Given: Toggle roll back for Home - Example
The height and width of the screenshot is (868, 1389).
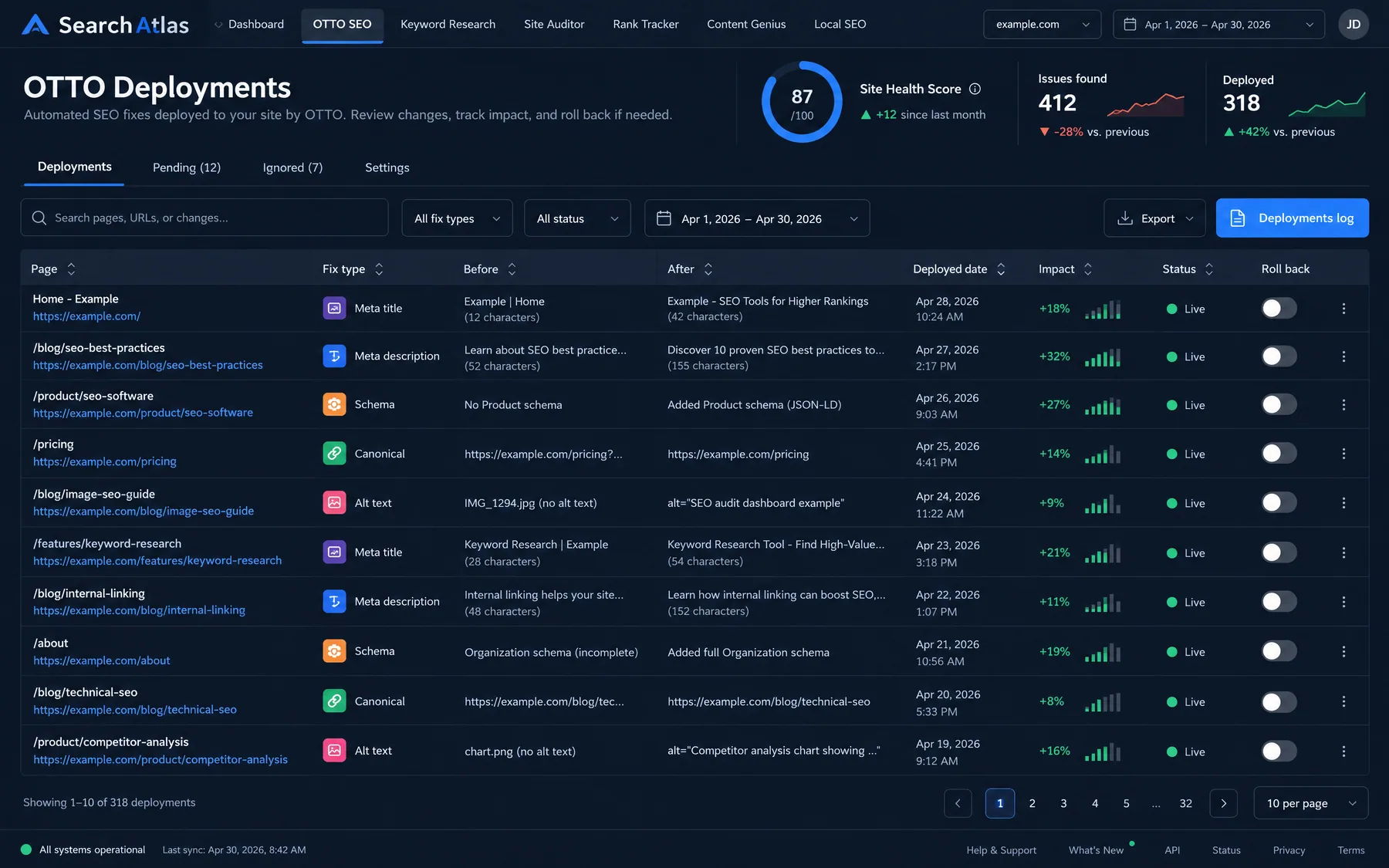Looking at the screenshot, I should tap(1279, 309).
